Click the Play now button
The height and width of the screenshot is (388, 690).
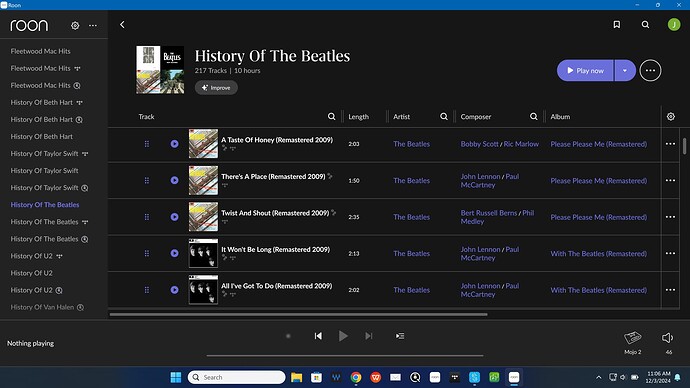[585, 70]
